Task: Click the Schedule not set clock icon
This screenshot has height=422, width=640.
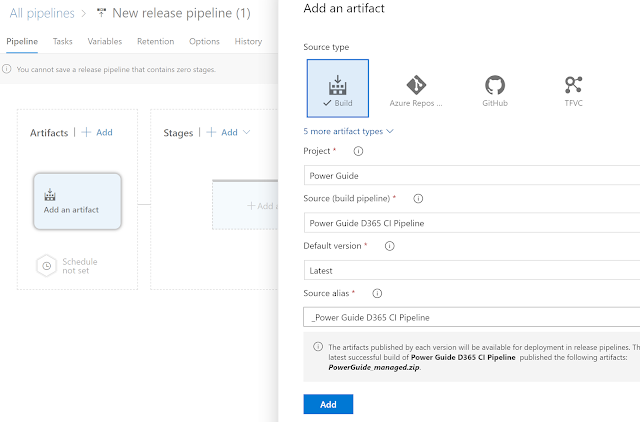Action: point(45,266)
